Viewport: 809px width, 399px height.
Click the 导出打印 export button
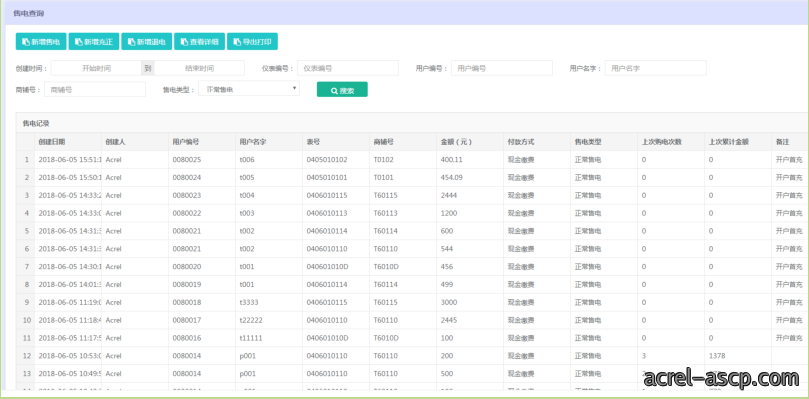[x=252, y=42]
